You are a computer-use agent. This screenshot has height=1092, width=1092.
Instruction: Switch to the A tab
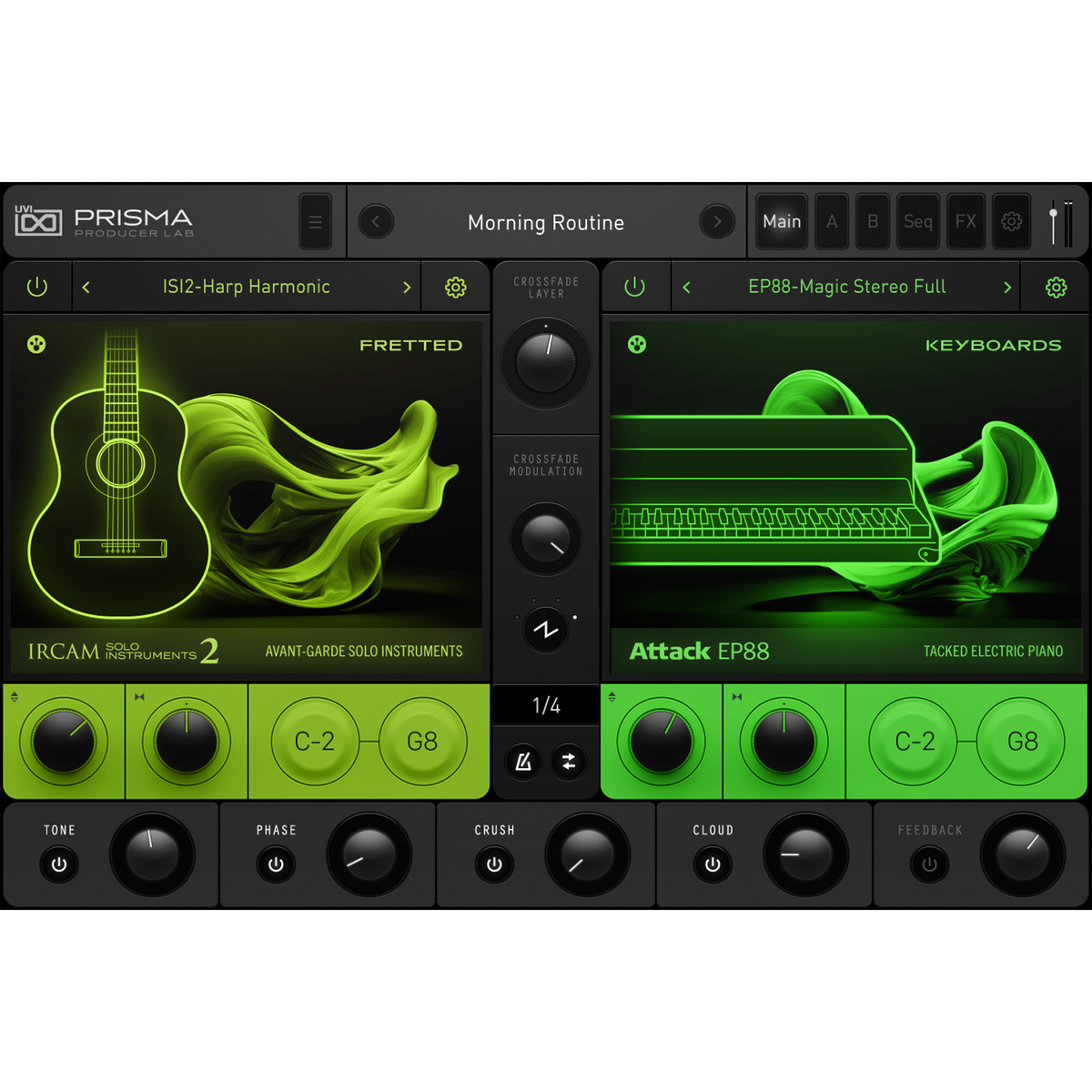click(x=832, y=221)
